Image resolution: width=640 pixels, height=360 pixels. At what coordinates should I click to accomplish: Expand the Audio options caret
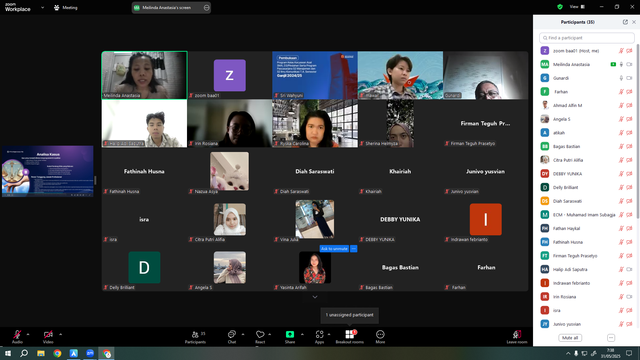[28, 334]
